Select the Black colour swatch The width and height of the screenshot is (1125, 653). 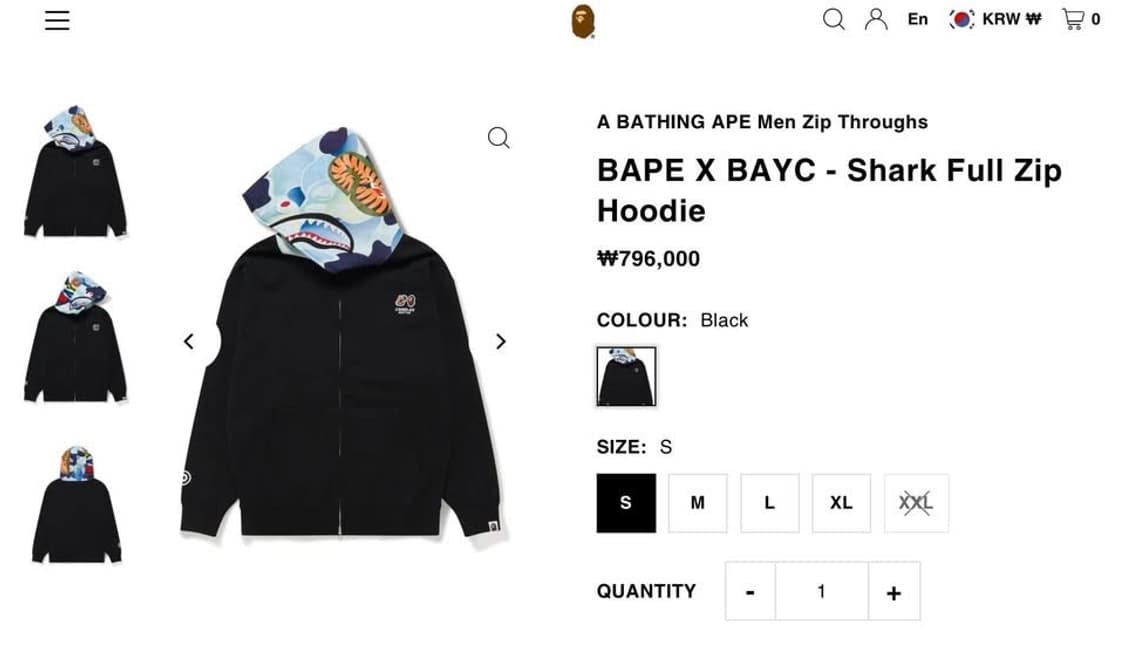click(626, 376)
